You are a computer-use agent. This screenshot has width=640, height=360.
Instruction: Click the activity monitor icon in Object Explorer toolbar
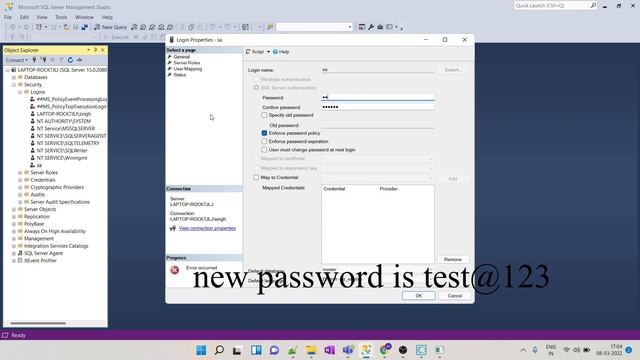[x=80, y=60]
